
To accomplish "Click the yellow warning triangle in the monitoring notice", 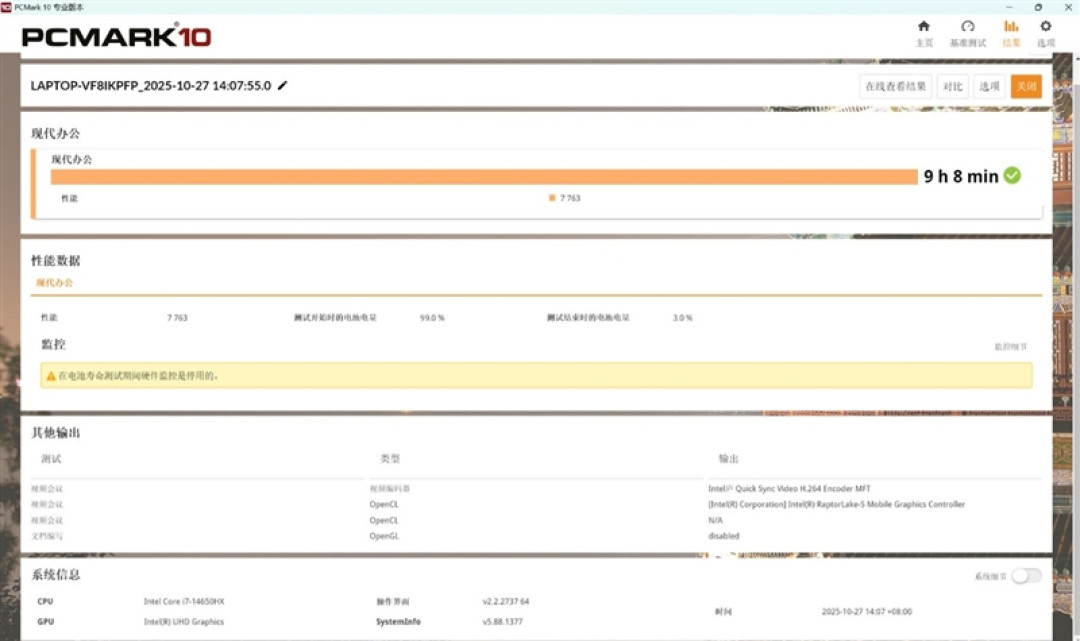I will pyautogui.click(x=50, y=376).
